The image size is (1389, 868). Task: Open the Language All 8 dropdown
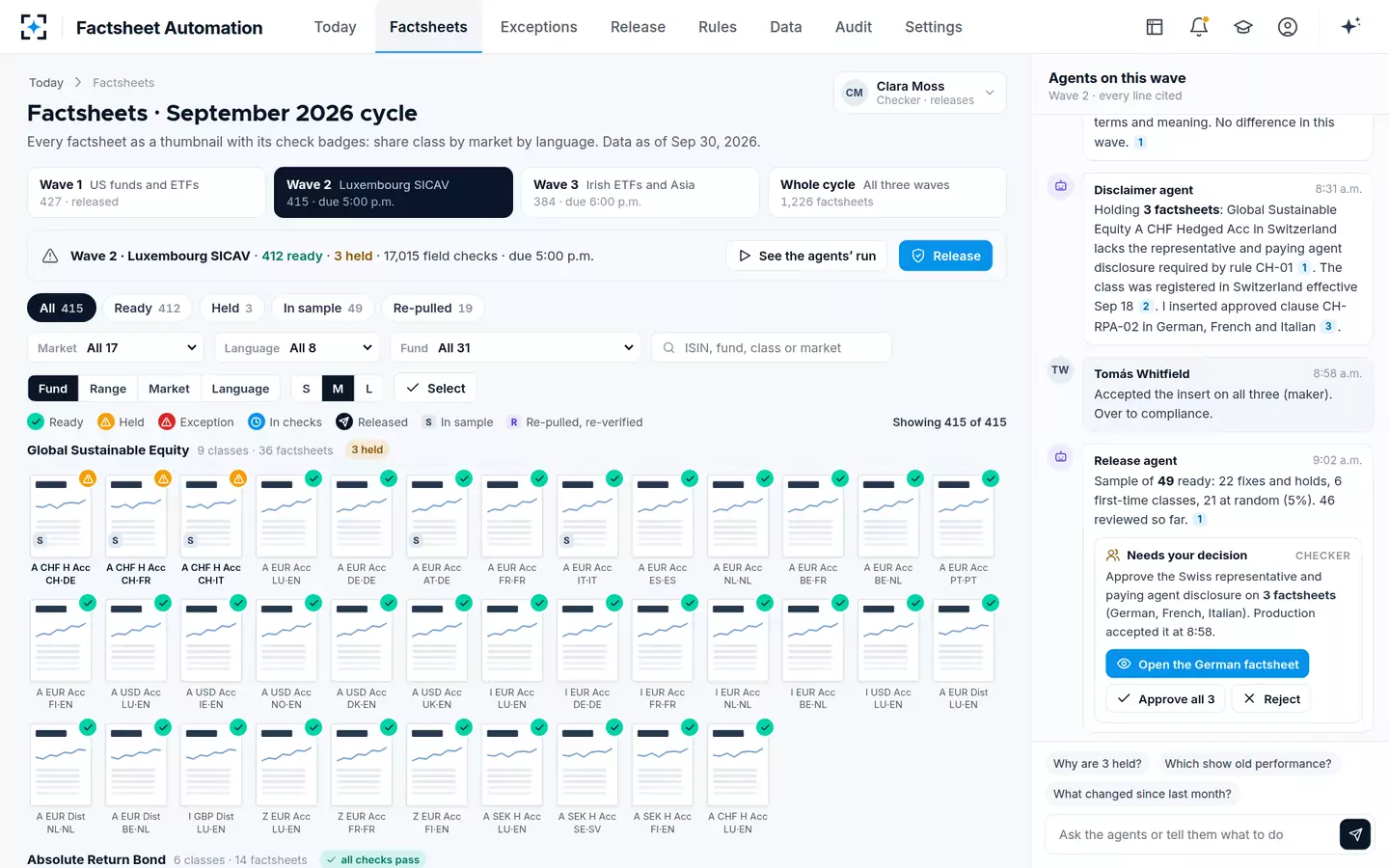(298, 348)
